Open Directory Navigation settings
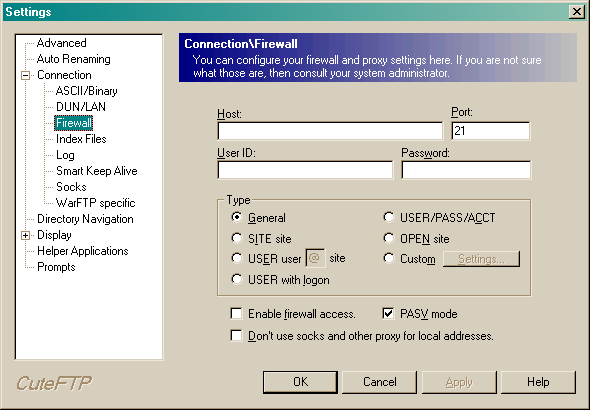The height and width of the screenshot is (410, 590). [85, 219]
